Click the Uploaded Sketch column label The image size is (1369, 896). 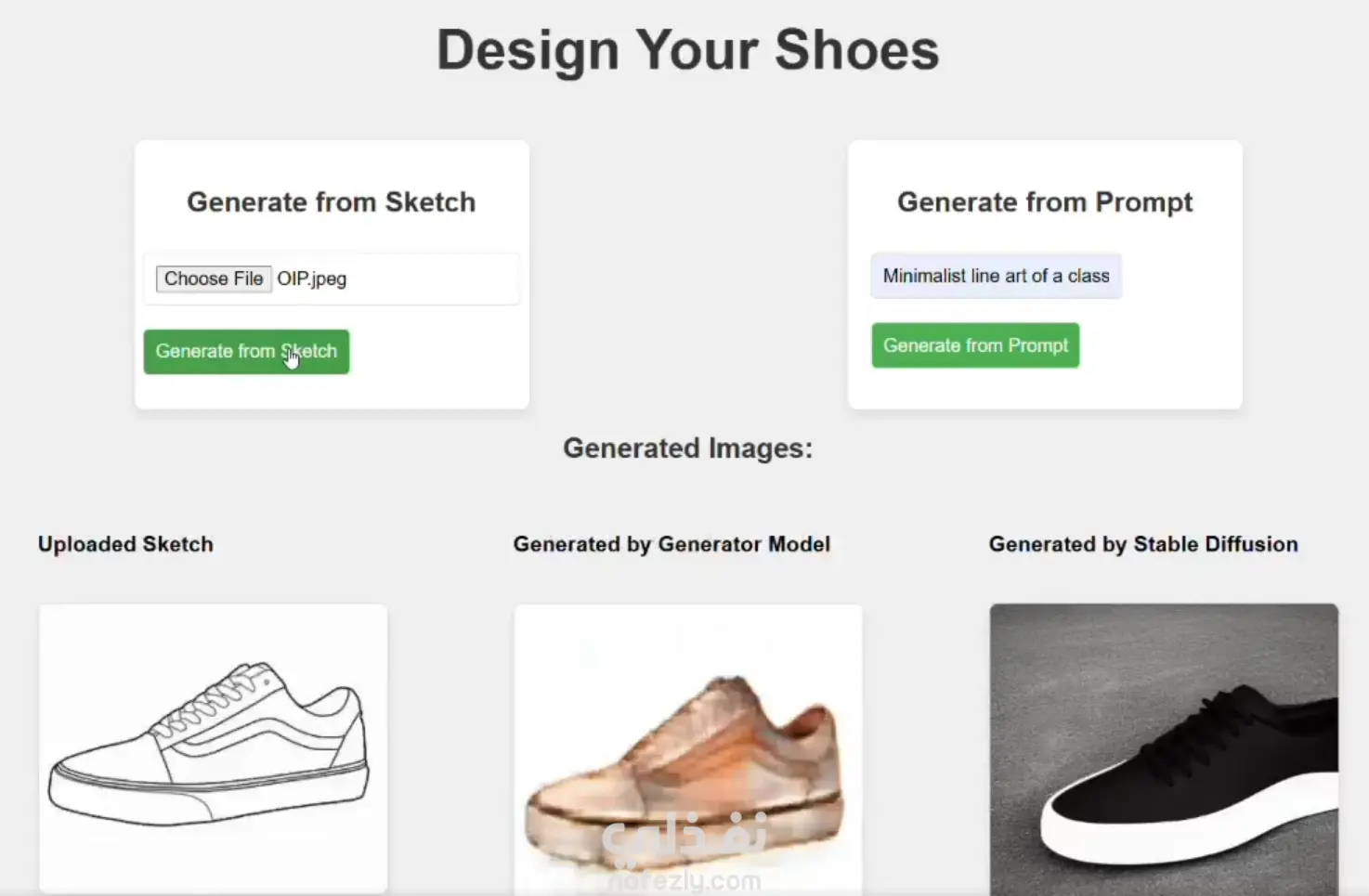tap(125, 544)
